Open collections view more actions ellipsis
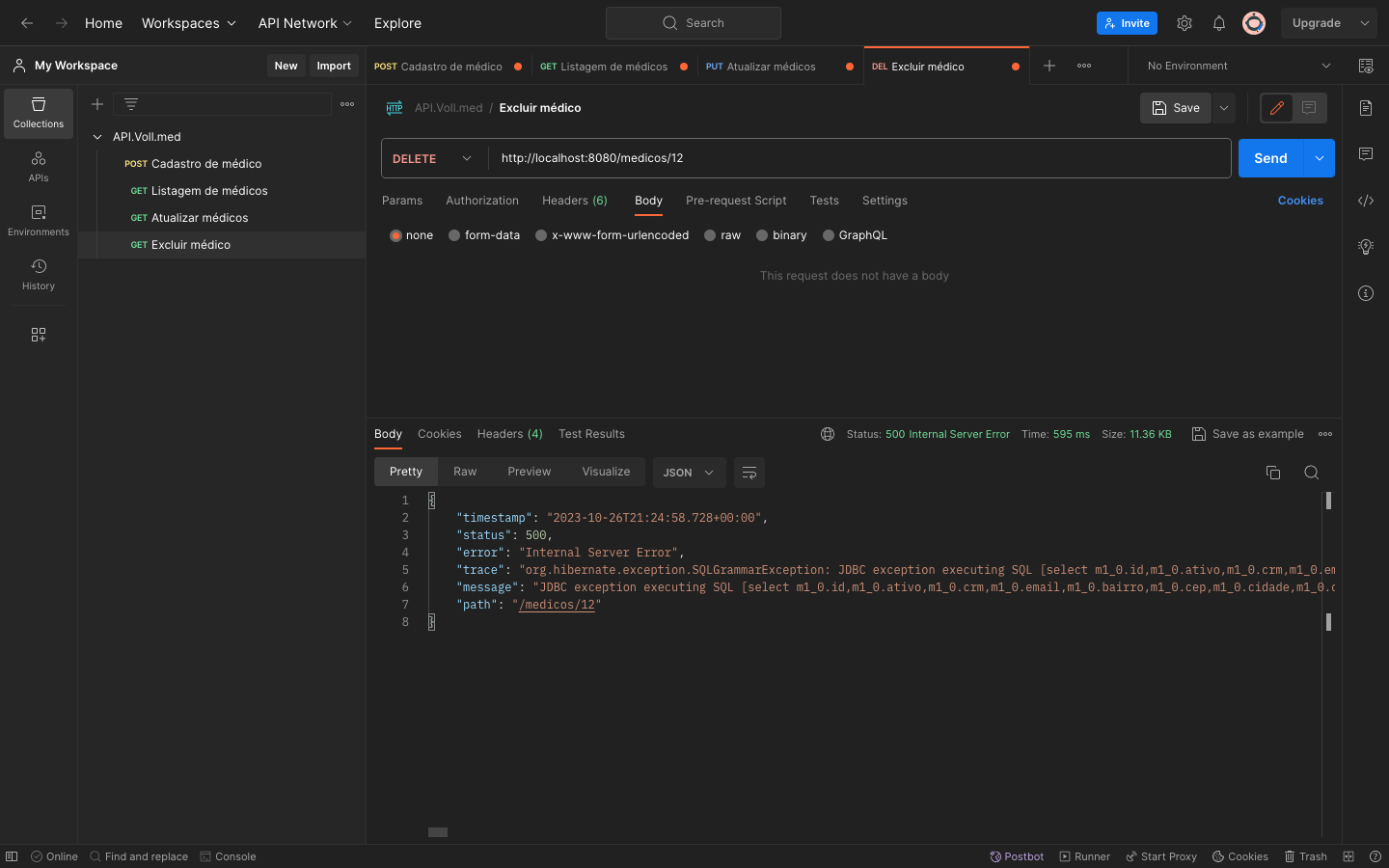 point(347,104)
